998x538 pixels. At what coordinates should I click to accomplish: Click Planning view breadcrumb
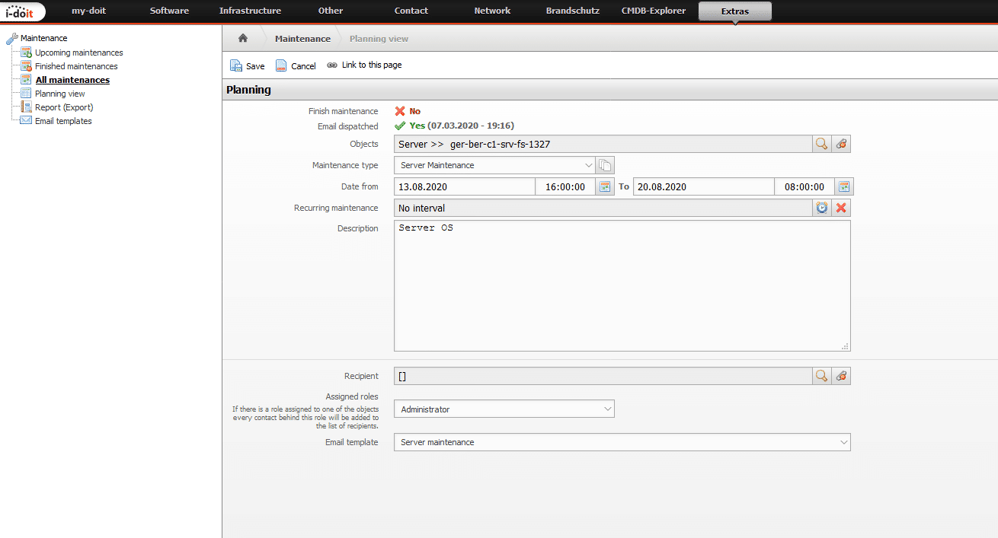coord(379,39)
